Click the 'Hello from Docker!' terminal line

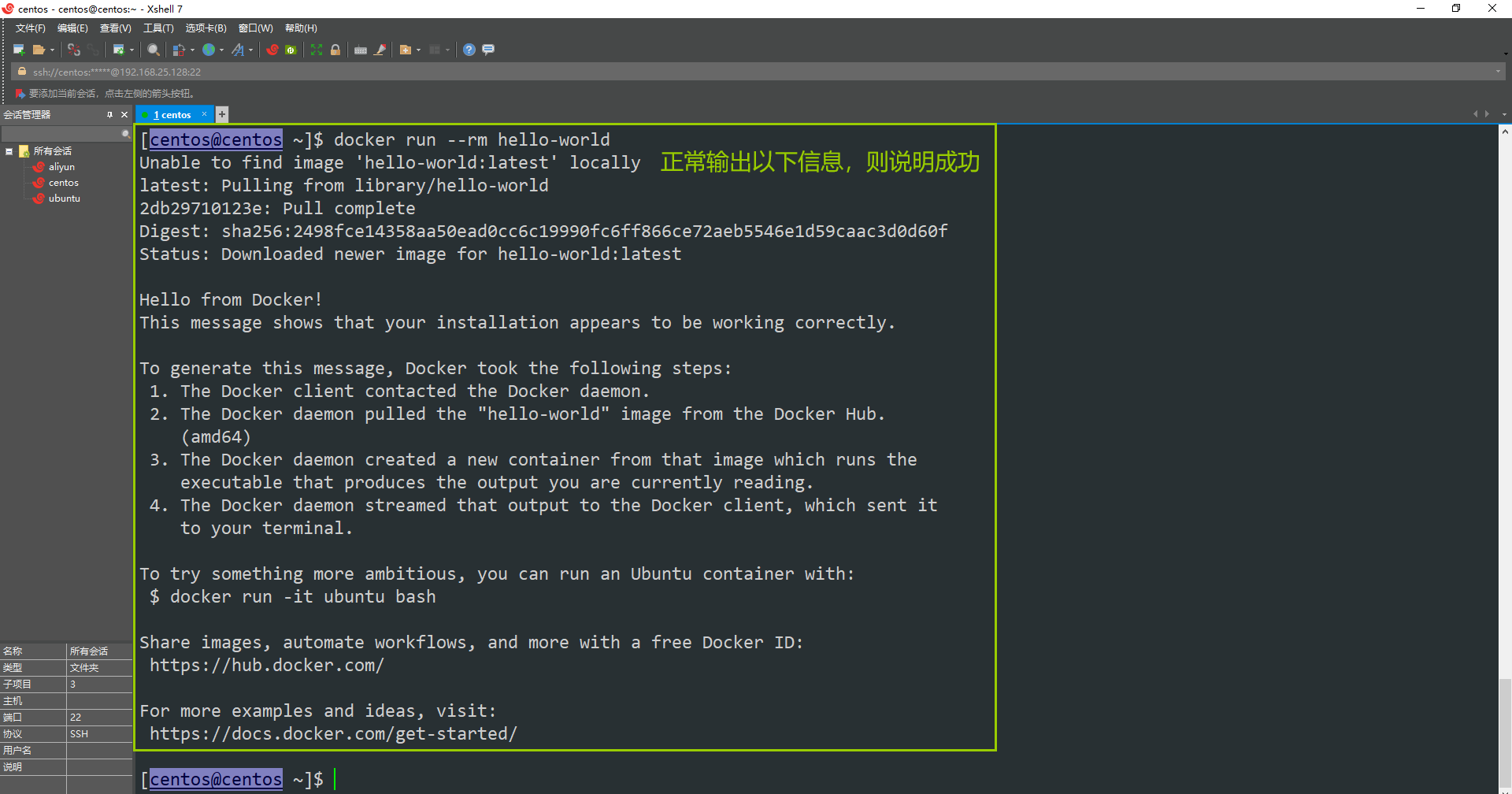(231, 300)
